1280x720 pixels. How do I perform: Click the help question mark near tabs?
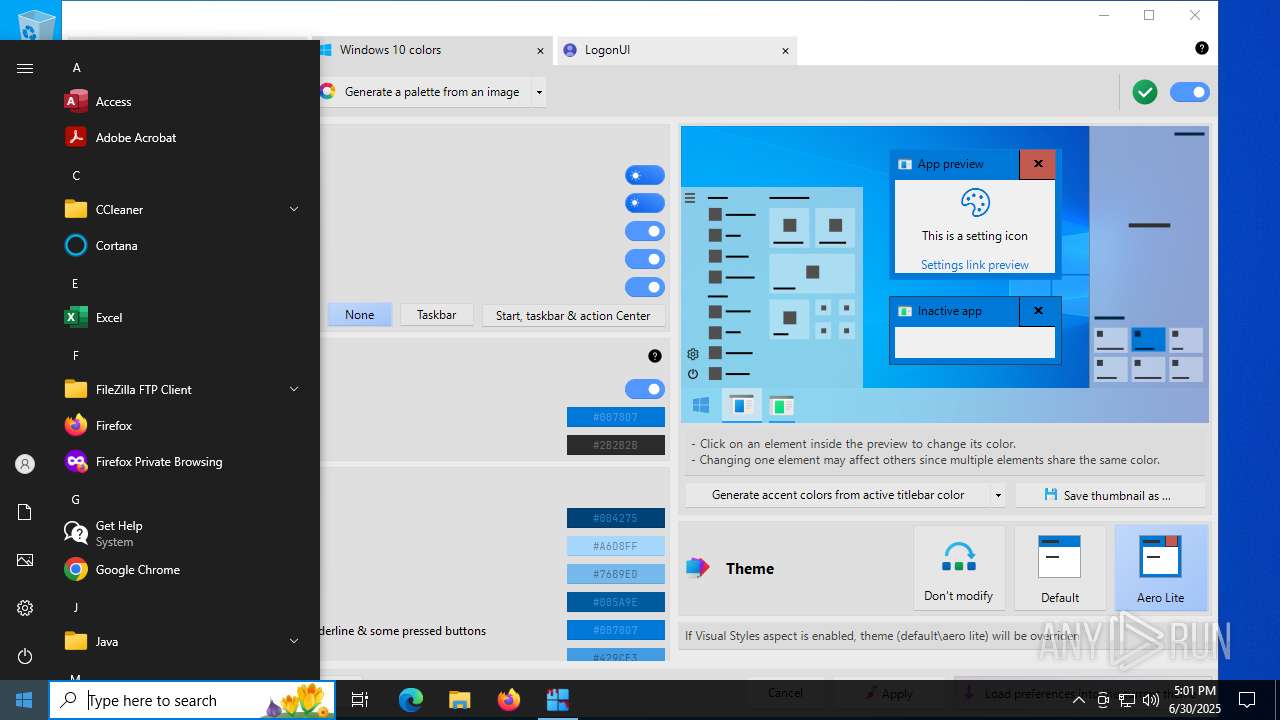(1201, 48)
